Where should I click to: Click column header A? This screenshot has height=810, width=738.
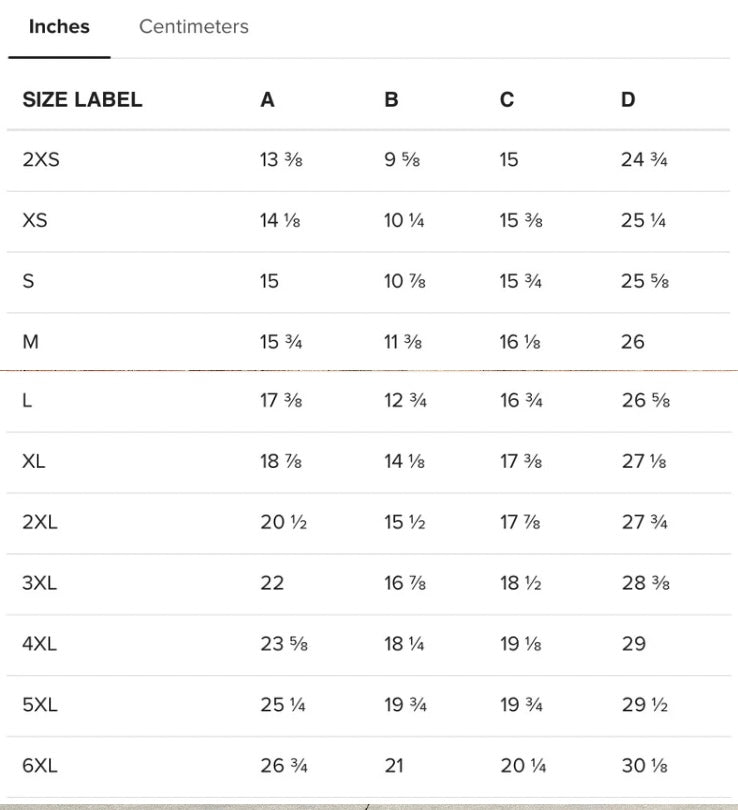tap(267, 100)
